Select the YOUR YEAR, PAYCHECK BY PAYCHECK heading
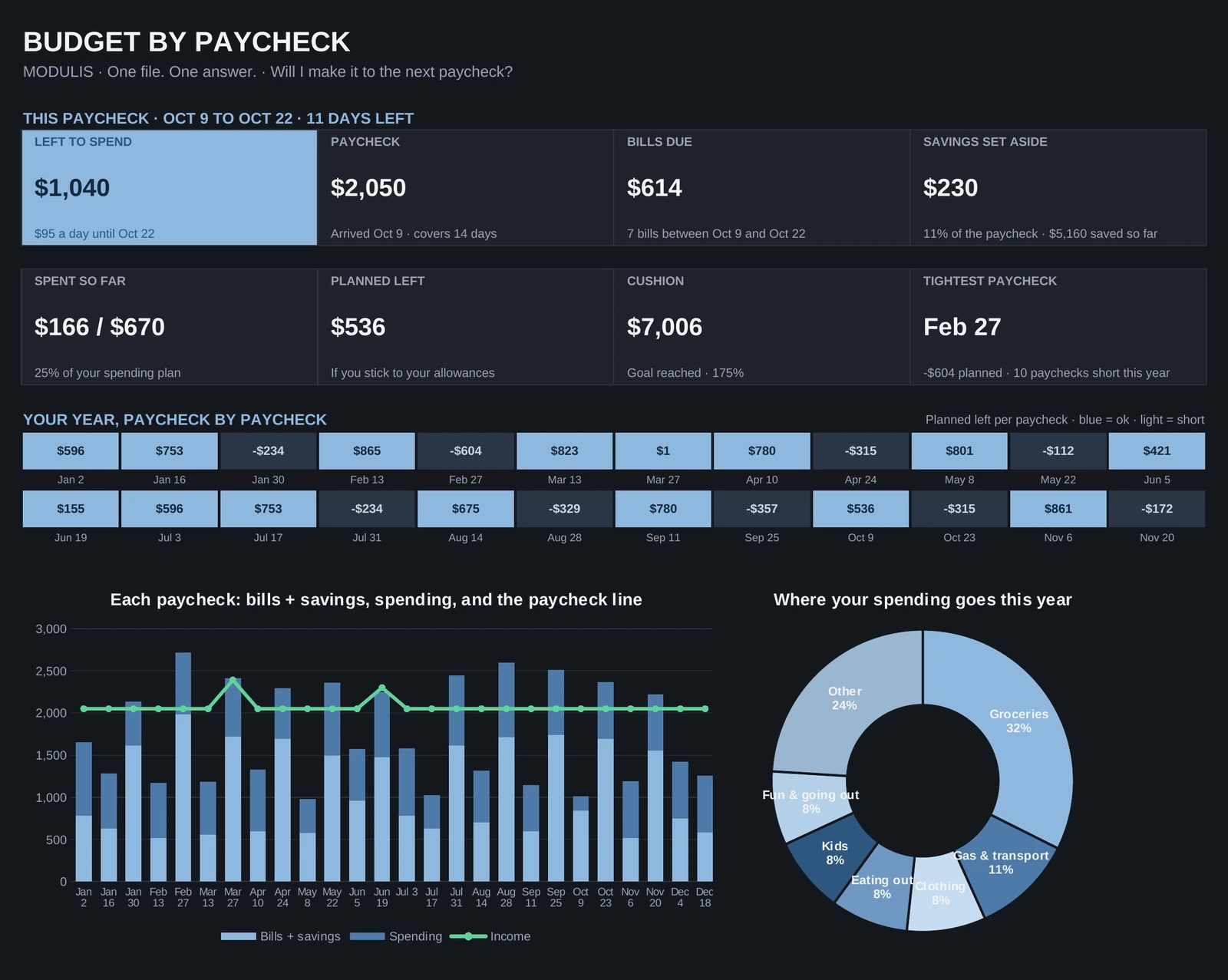Viewport: 1228px width, 980px height. 175,420
